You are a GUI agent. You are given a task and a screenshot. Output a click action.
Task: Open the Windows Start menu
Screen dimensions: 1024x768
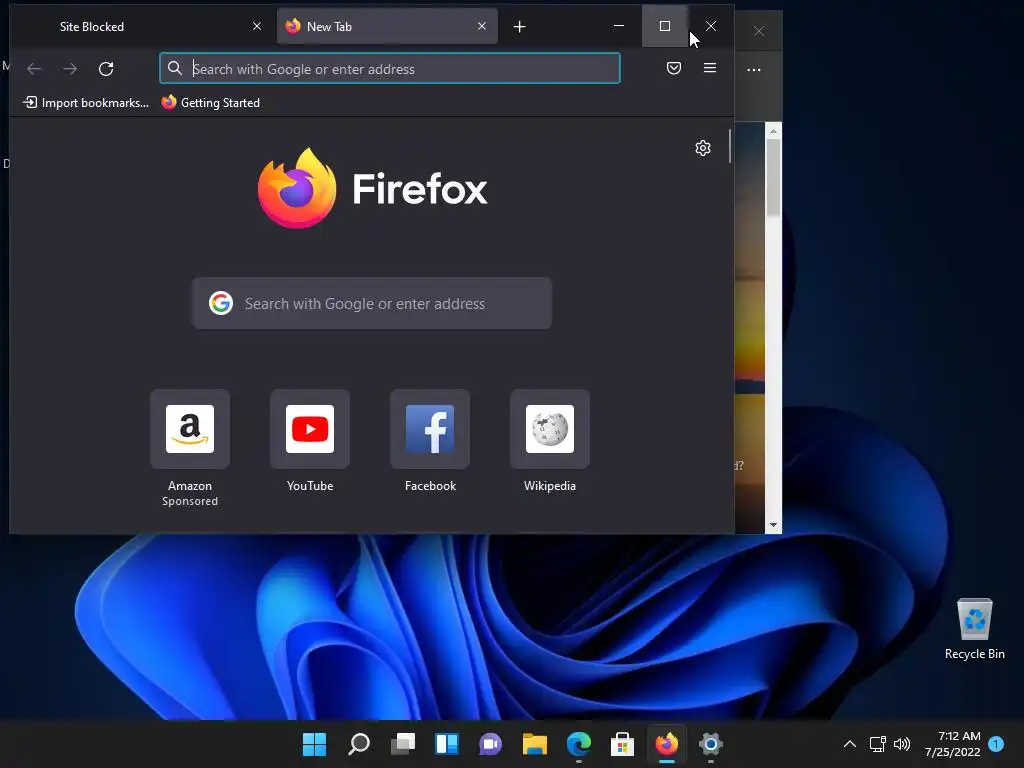pyautogui.click(x=314, y=744)
